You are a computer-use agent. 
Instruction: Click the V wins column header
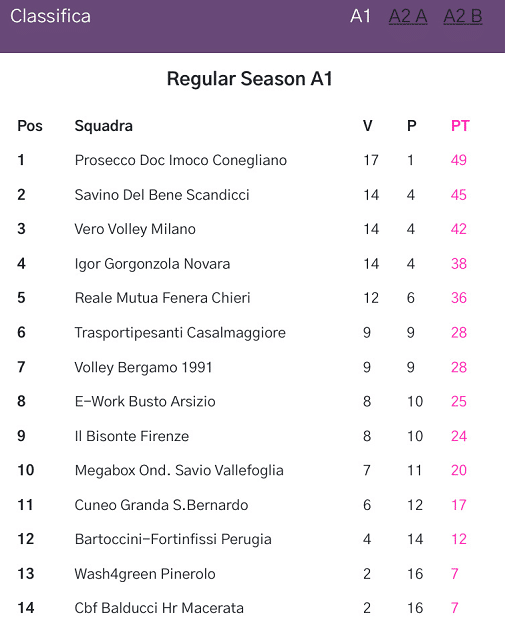tap(367, 126)
